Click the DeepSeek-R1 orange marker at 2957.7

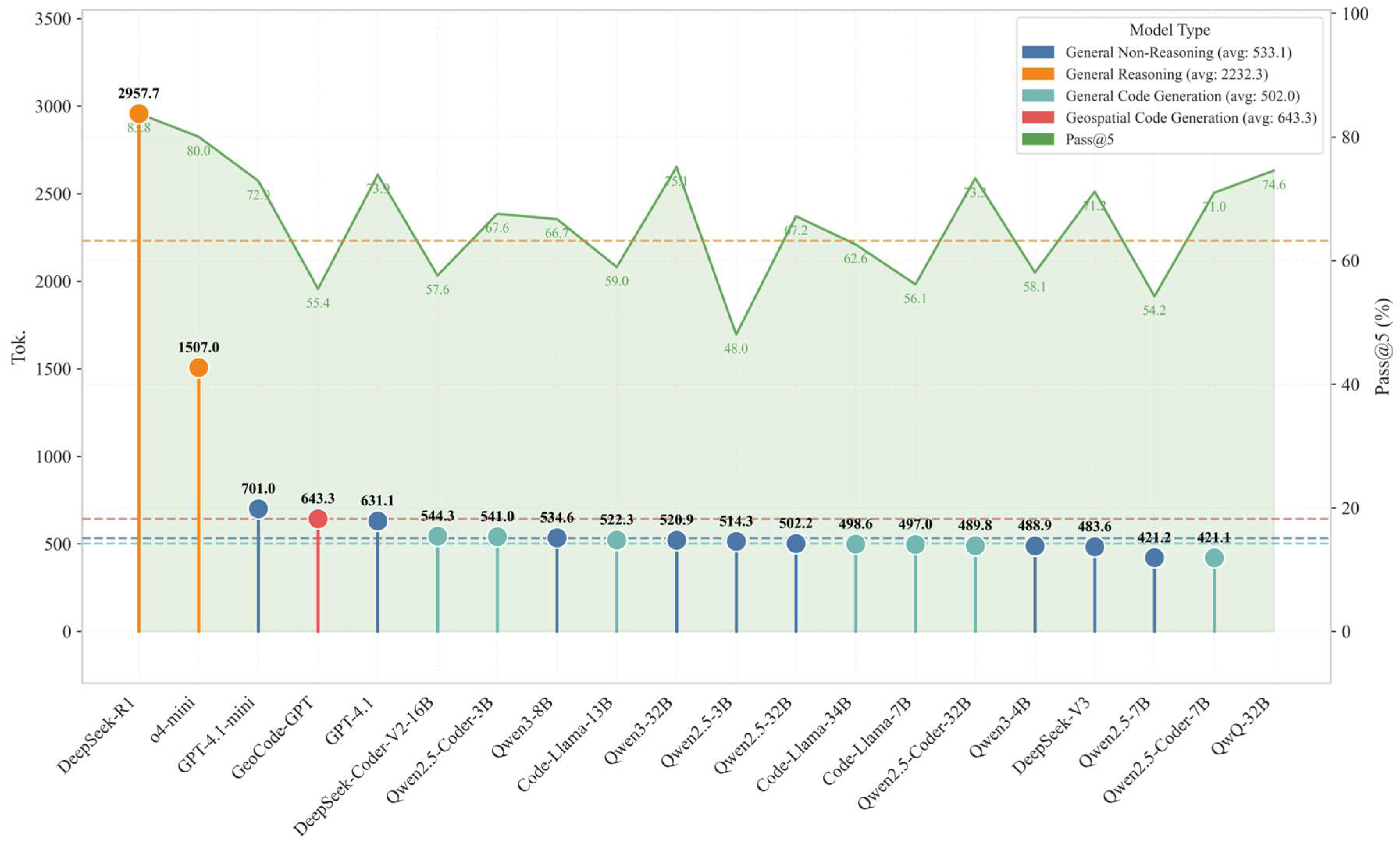(x=139, y=114)
